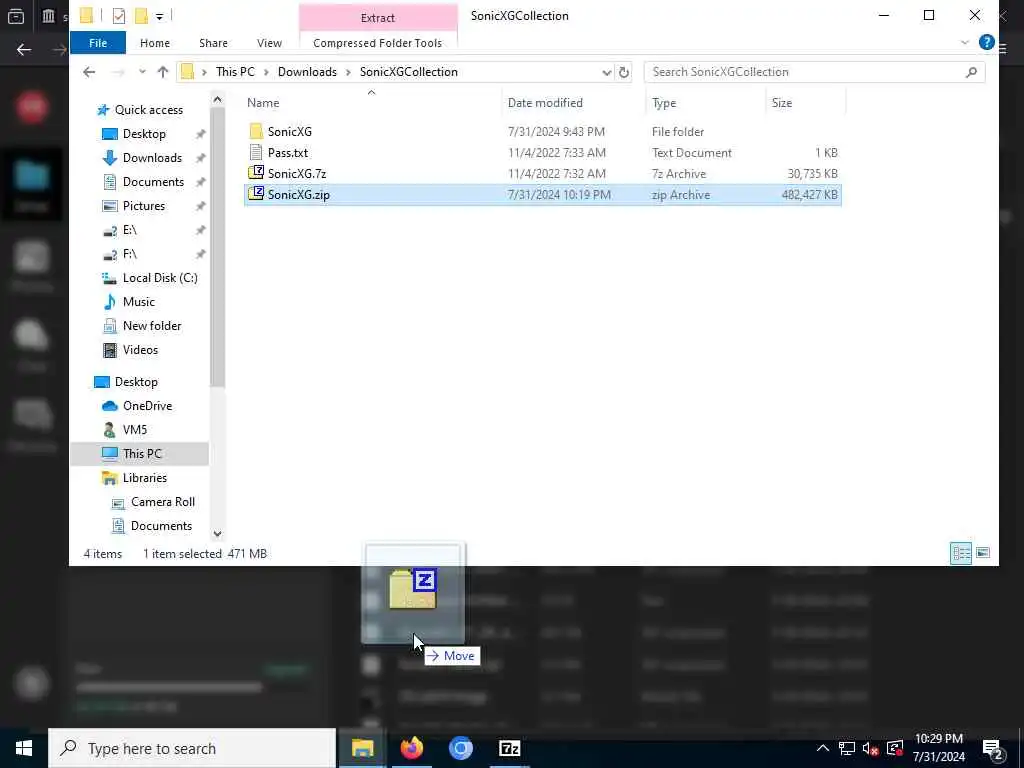Select the SonicXG.7z archive icon
This screenshot has width=1024, height=768.
[256, 173]
